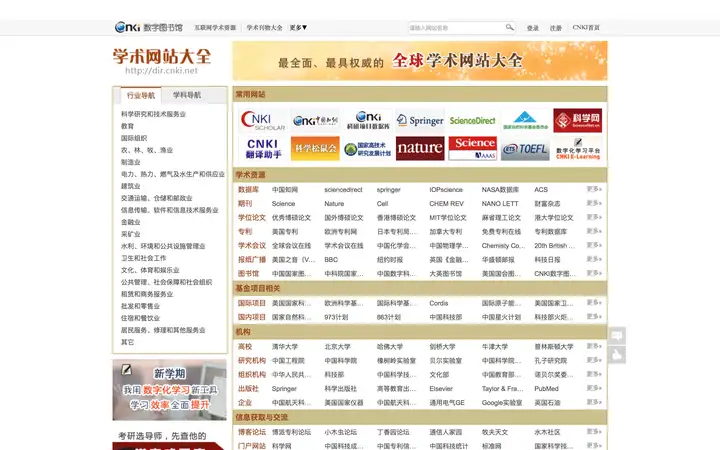Open the orange 科学松鼠会 logo tile
This screenshot has width=720, height=450.
[x=315, y=148]
